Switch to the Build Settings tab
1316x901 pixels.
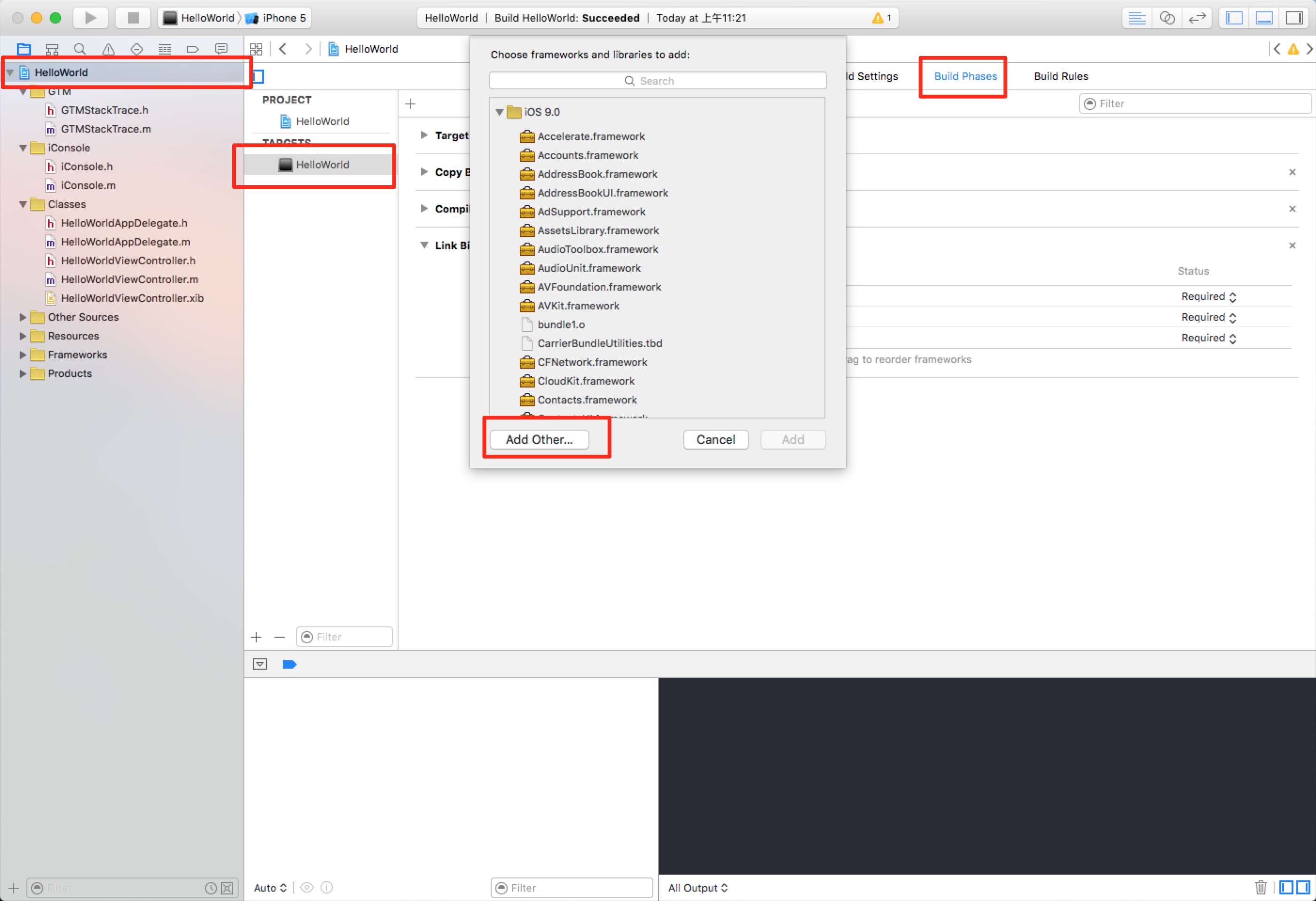pyautogui.click(x=873, y=76)
